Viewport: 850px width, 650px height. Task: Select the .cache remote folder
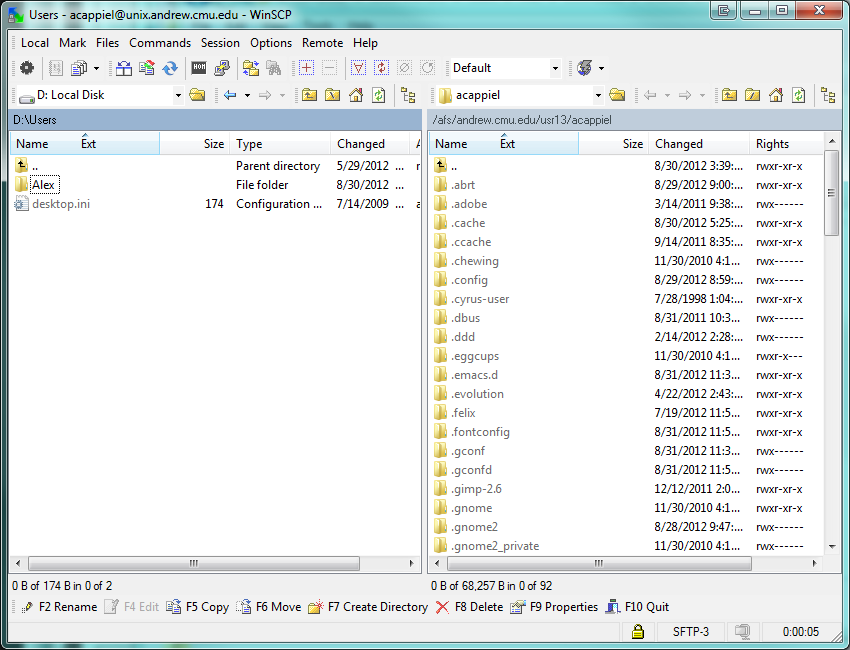(x=468, y=223)
